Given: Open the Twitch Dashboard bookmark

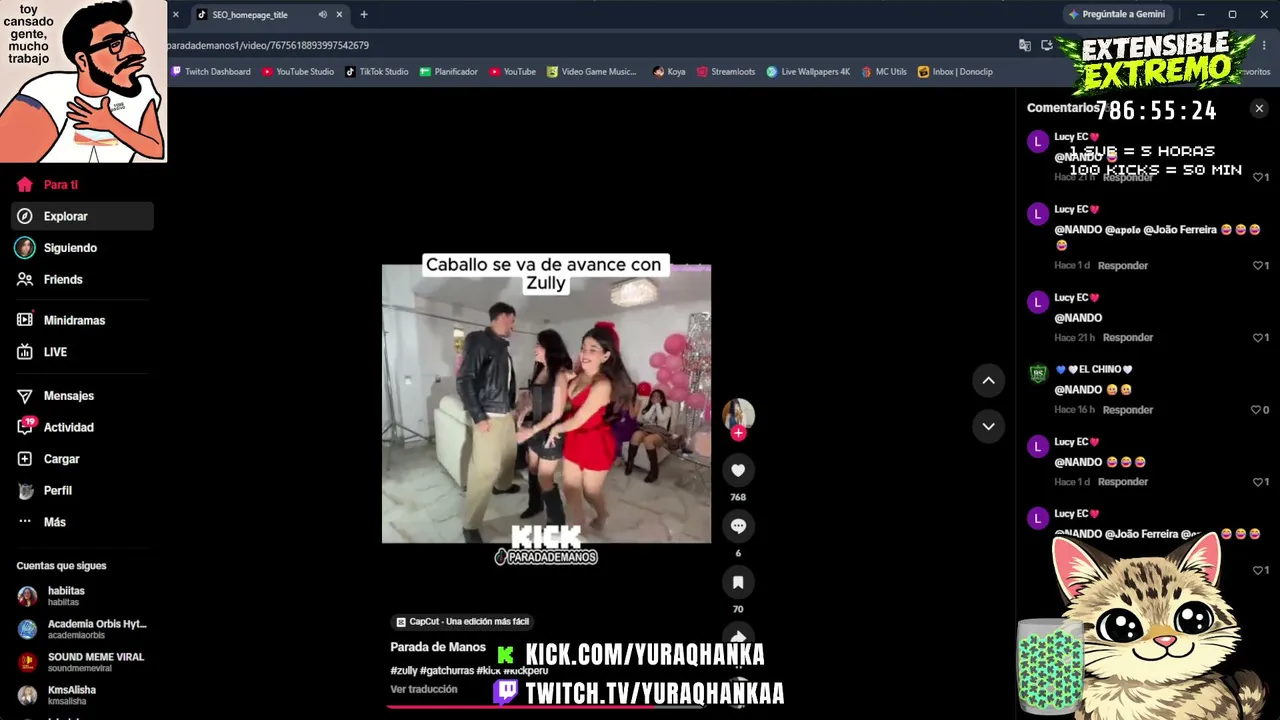Looking at the screenshot, I should point(211,72).
